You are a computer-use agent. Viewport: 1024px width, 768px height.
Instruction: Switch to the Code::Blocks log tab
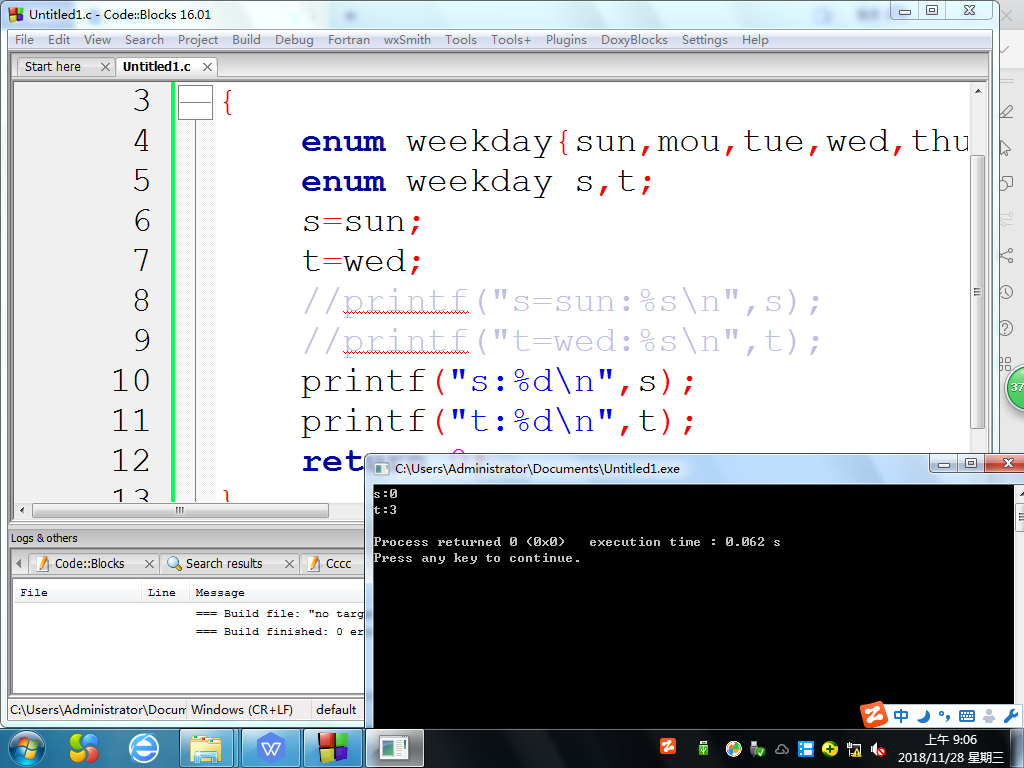click(x=89, y=564)
